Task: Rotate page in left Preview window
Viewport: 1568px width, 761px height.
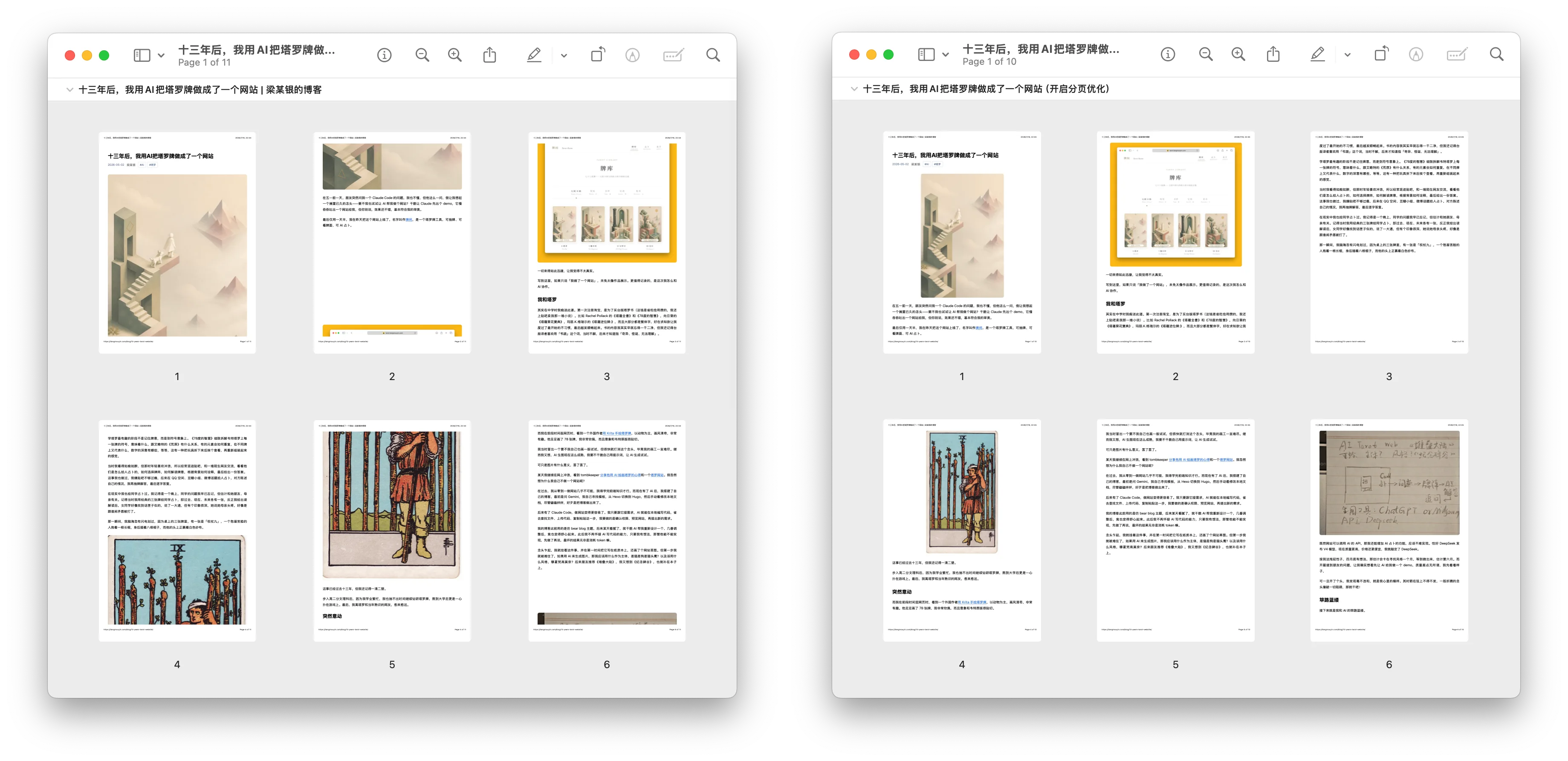Action: 598,55
